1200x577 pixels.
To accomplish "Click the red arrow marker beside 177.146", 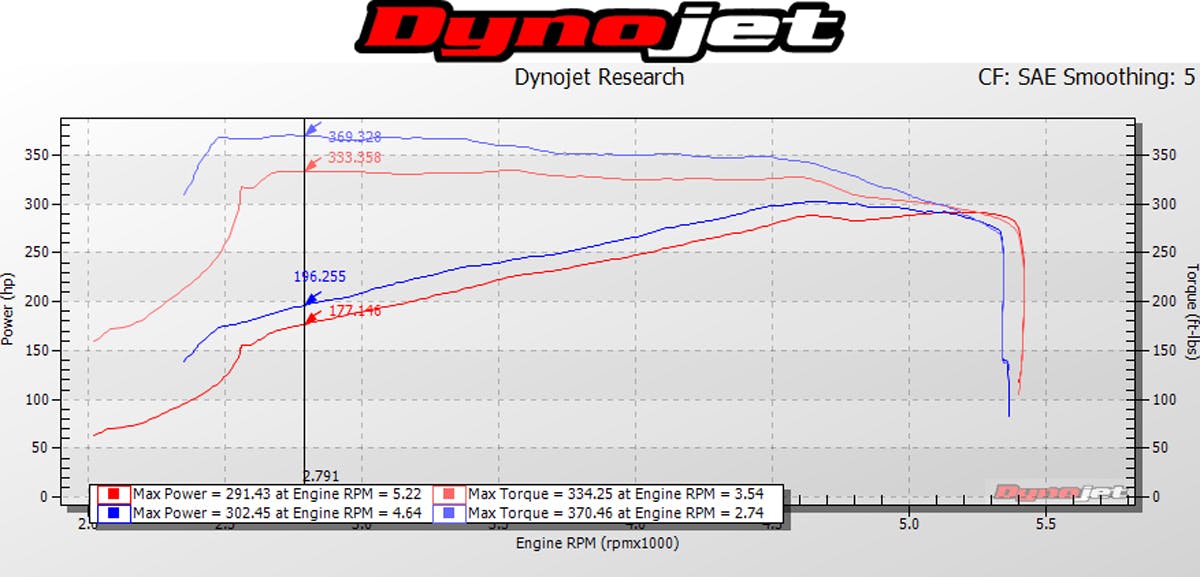I will pyautogui.click(x=312, y=318).
